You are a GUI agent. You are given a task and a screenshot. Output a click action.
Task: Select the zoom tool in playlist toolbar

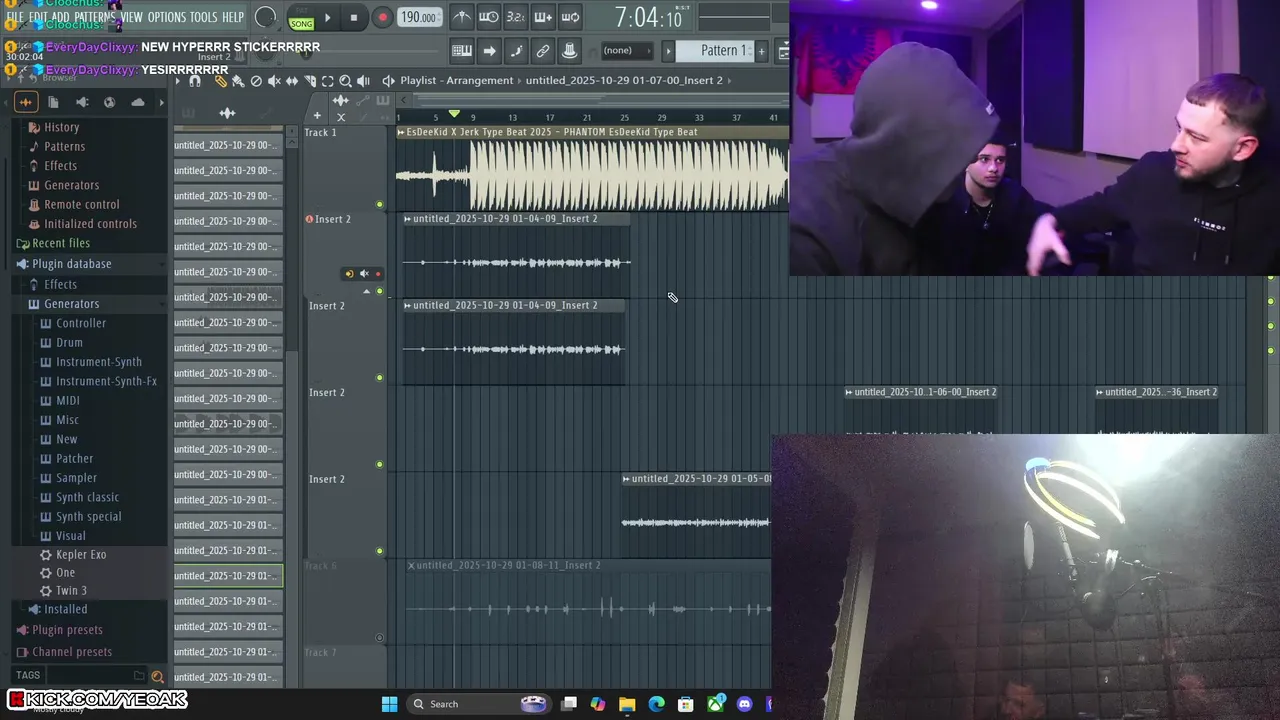(x=345, y=81)
